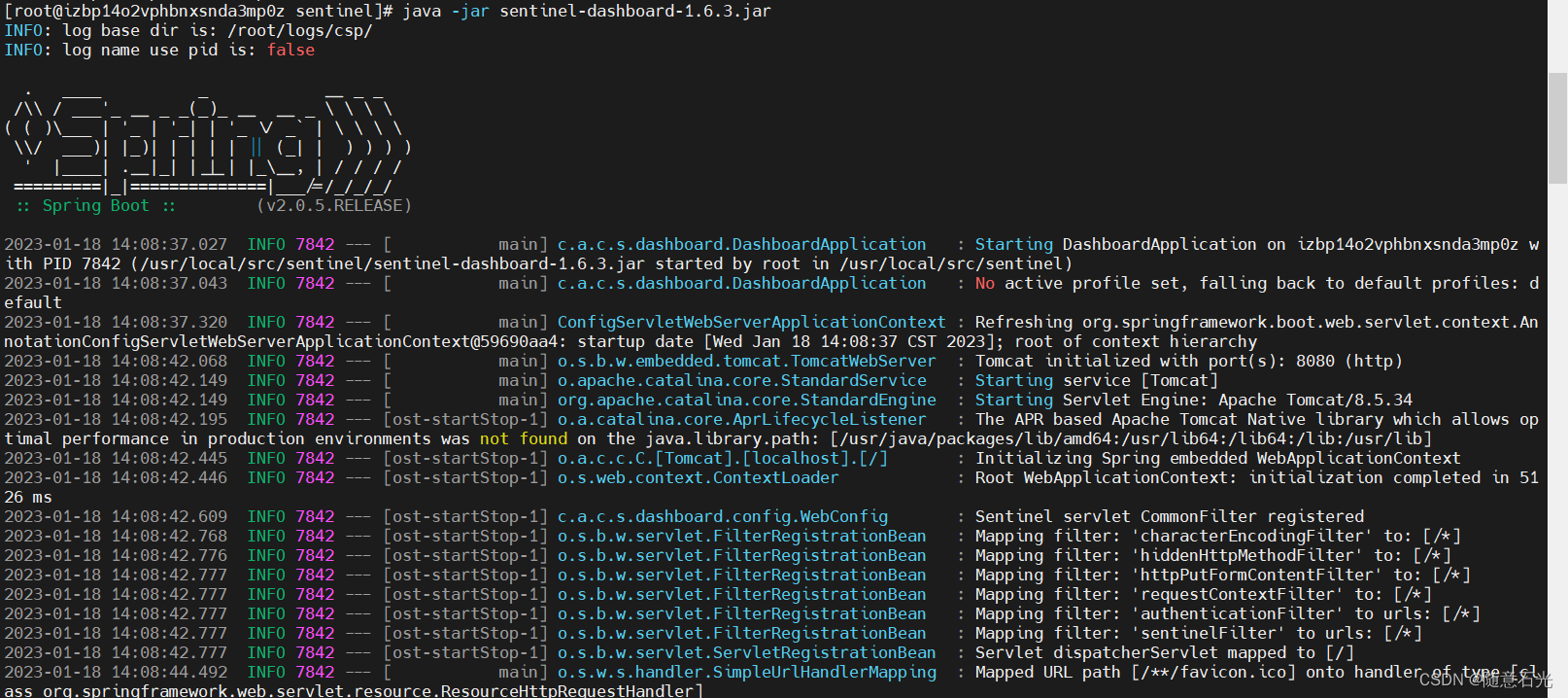Click timestamp 14:08:42.068
1568x698 pixels.
click(x=169, y=361)
